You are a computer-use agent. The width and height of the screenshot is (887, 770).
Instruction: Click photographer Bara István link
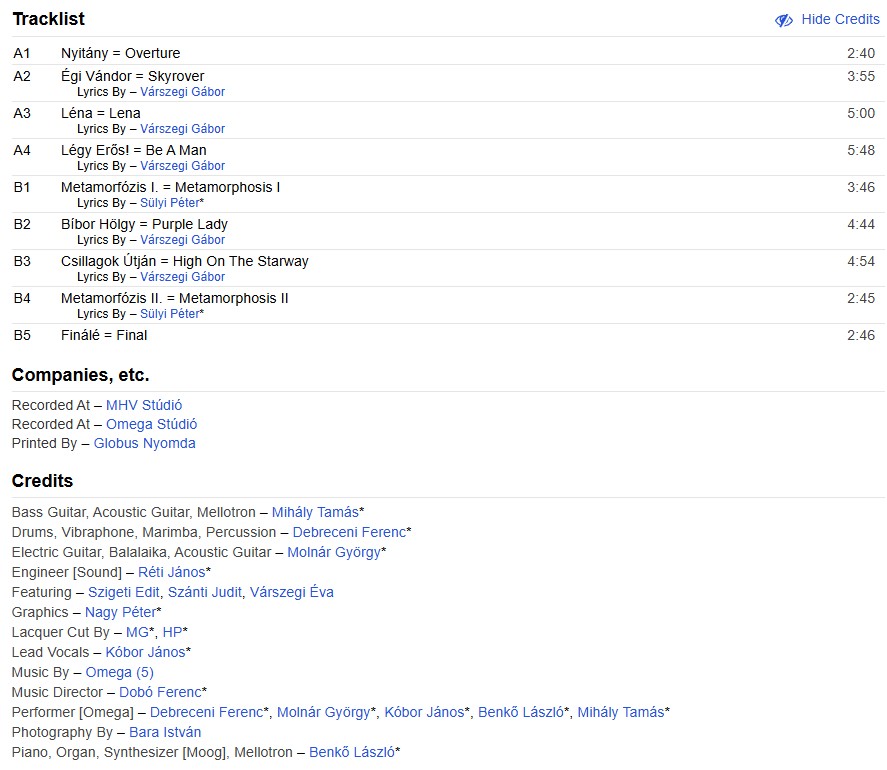coord(165,732)
